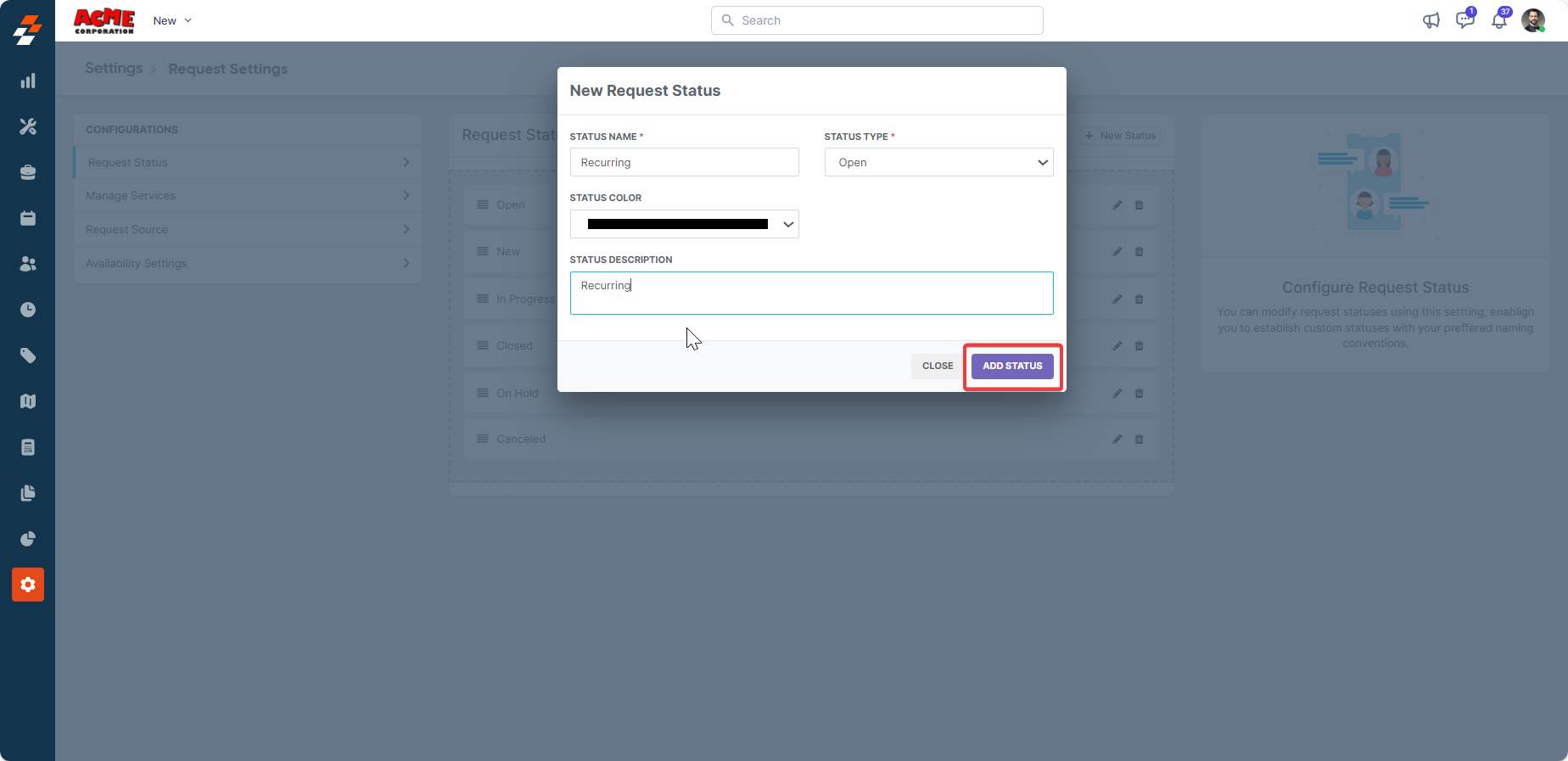
Task: Click the black color bar in Status Color
Action: (x=677, y=224)
